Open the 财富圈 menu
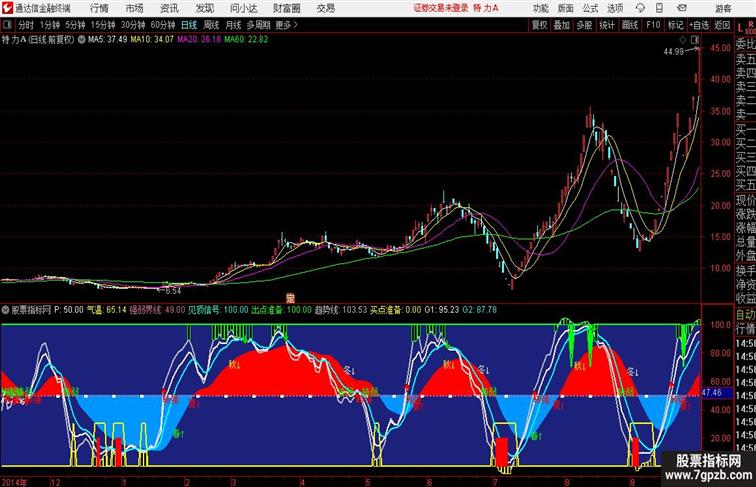The width and height of the screenshot is (756, 487). 286,8
